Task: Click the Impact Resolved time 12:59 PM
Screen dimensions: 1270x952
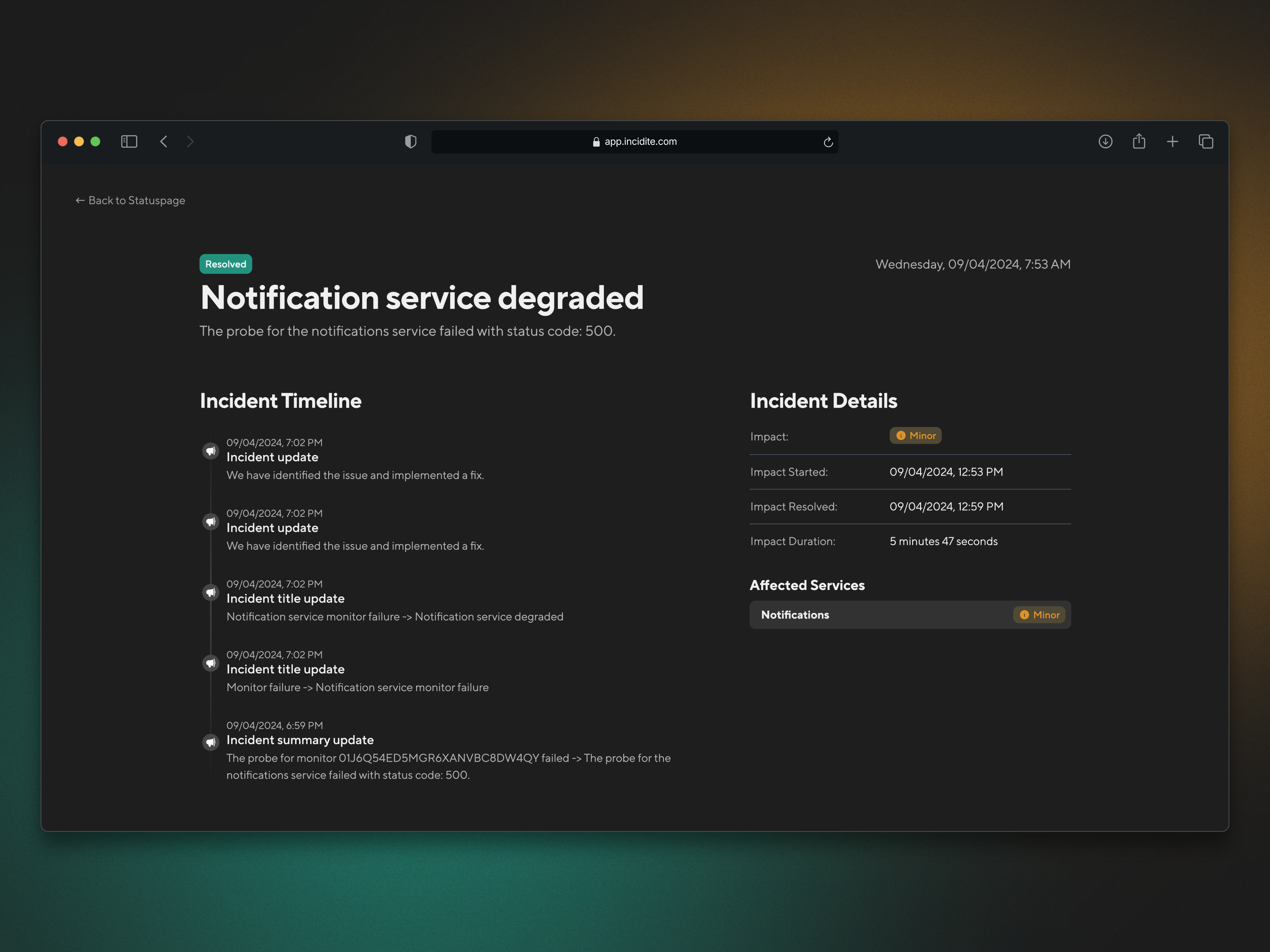Action: coord(946,507)
